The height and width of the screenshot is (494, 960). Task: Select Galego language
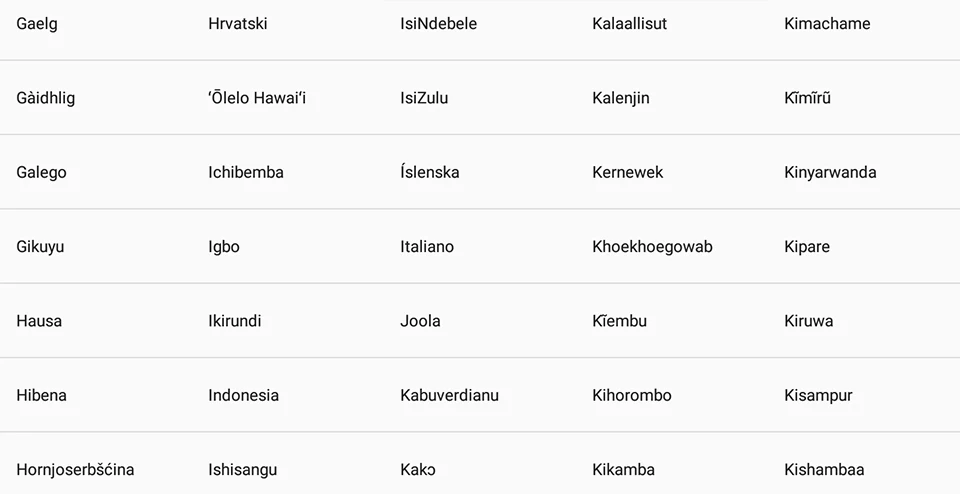pyautogui.click(x=42, y=173)
